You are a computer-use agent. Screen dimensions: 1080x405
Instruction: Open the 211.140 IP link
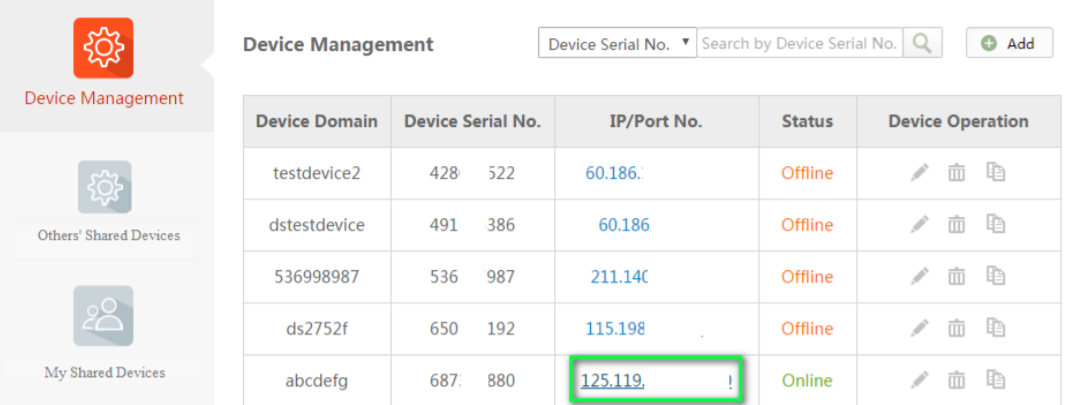619,276
